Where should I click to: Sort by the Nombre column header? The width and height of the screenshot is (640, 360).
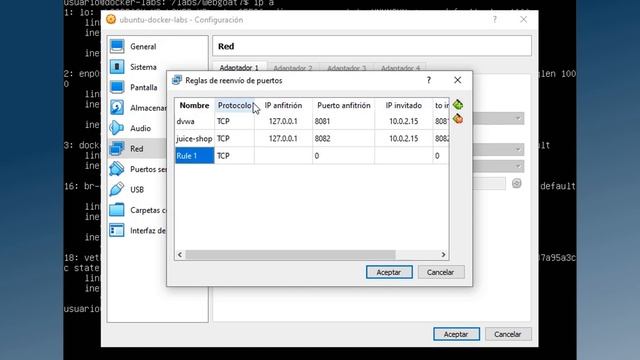point(194,105)
